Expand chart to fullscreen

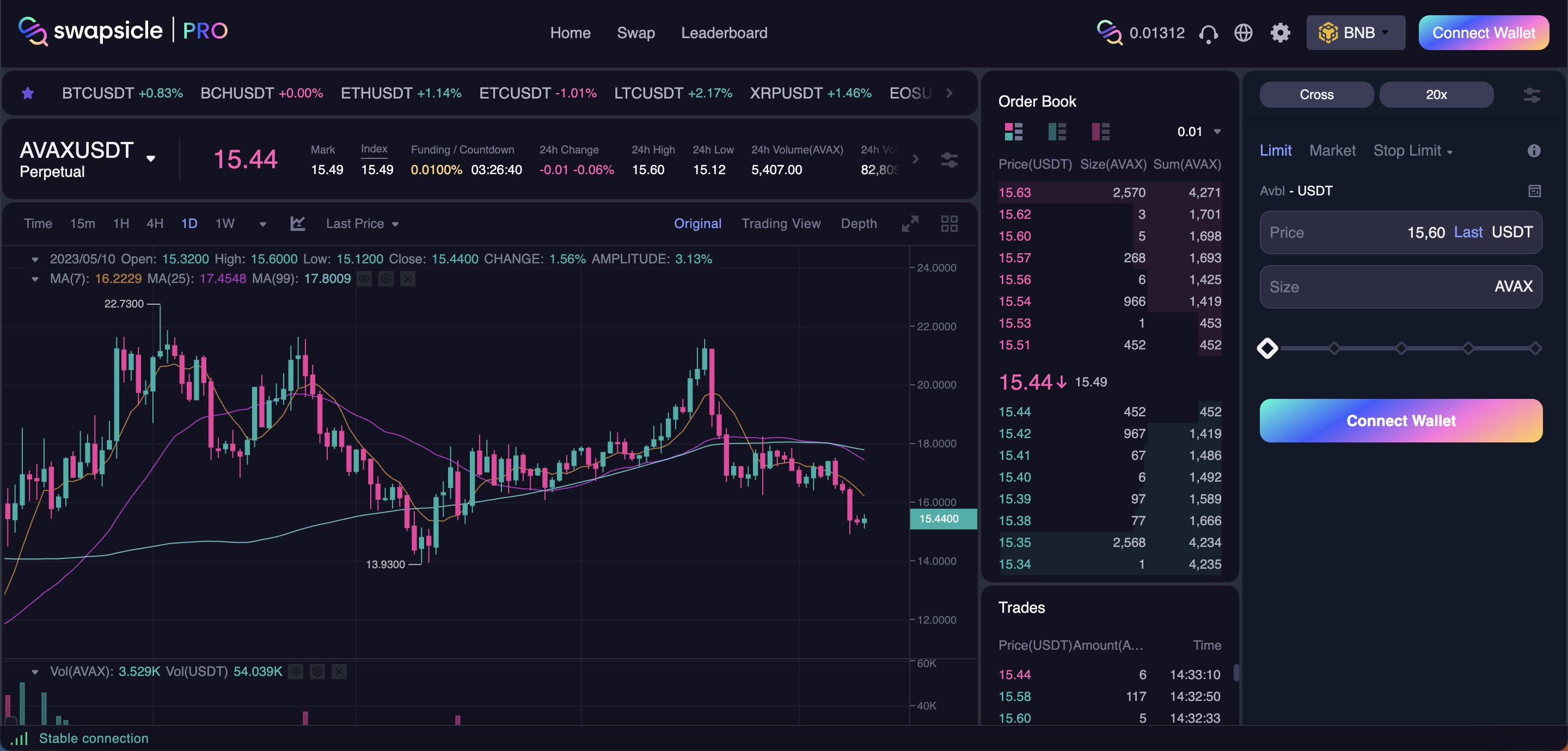[910, 223]
